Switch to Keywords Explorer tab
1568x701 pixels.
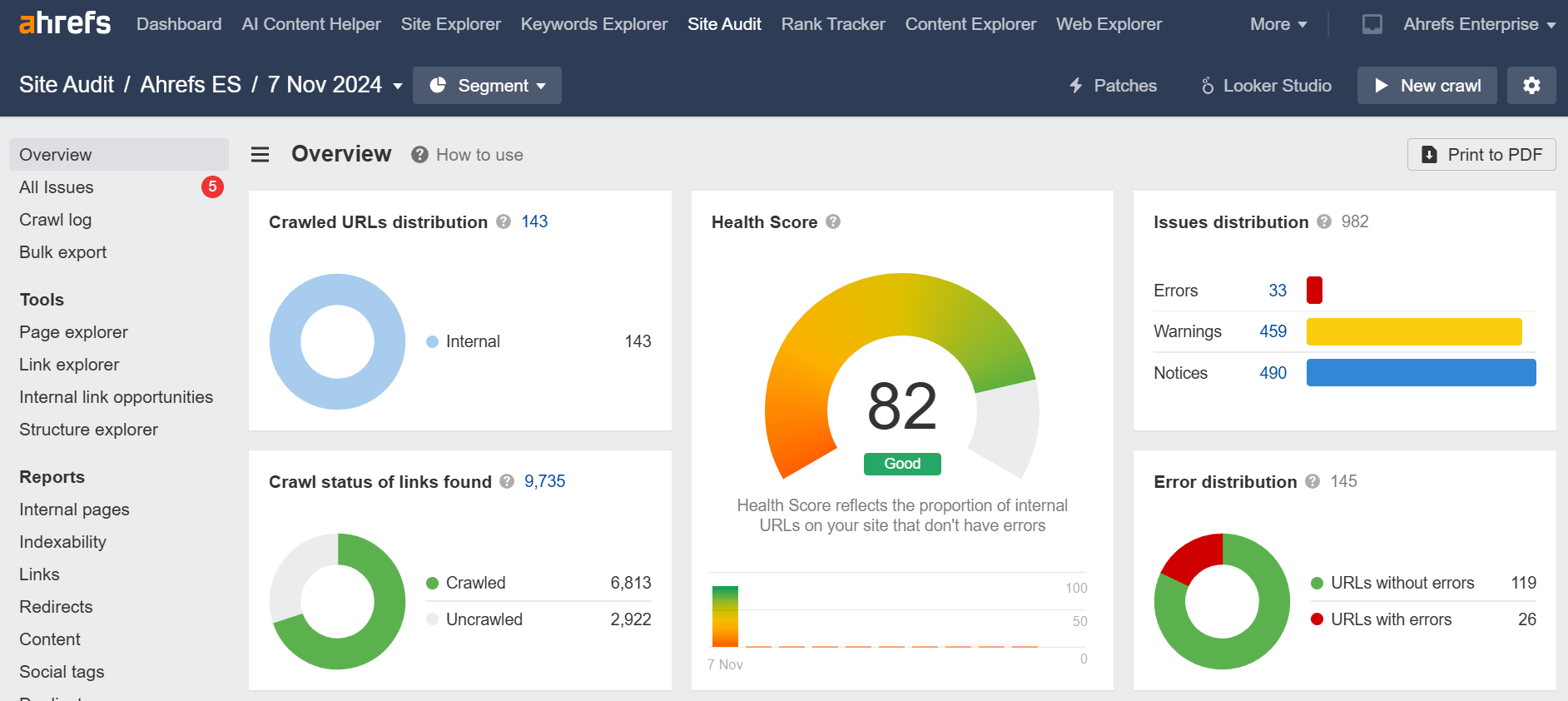(593, 24)
